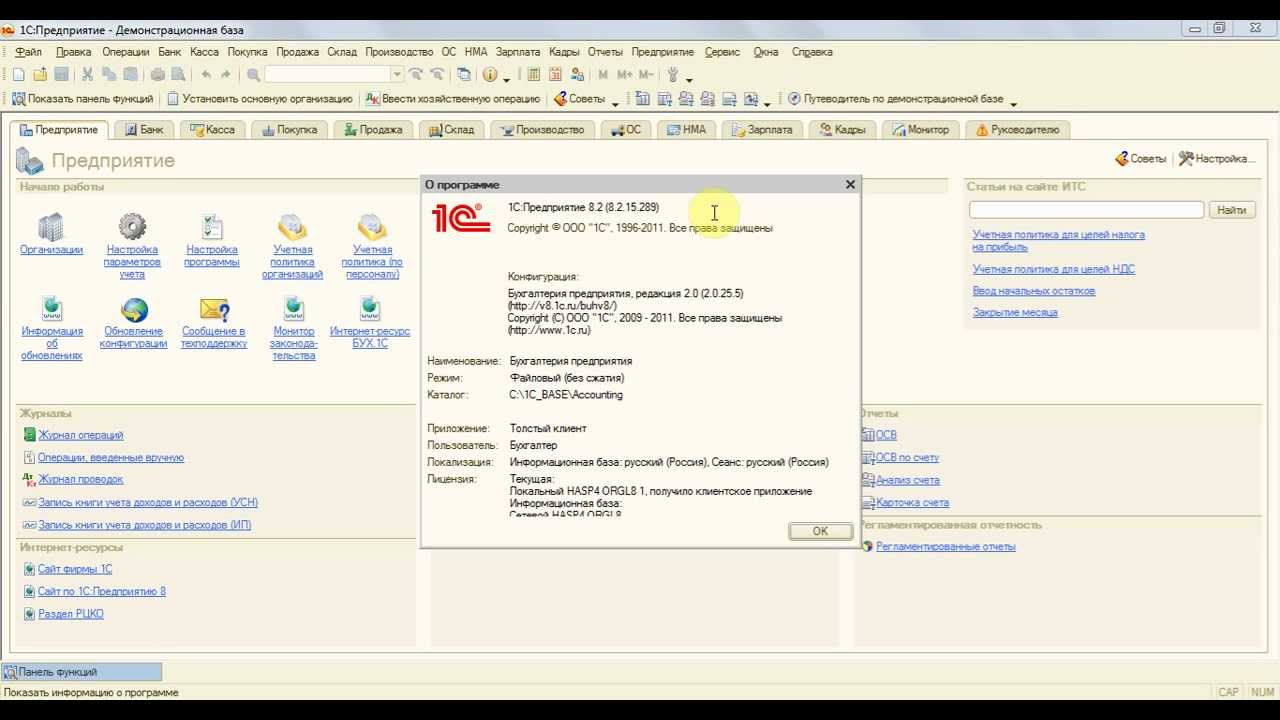Click the Redo arrow icon
The width and height of the screenshot is (1280, 720).
click(226, 75)
